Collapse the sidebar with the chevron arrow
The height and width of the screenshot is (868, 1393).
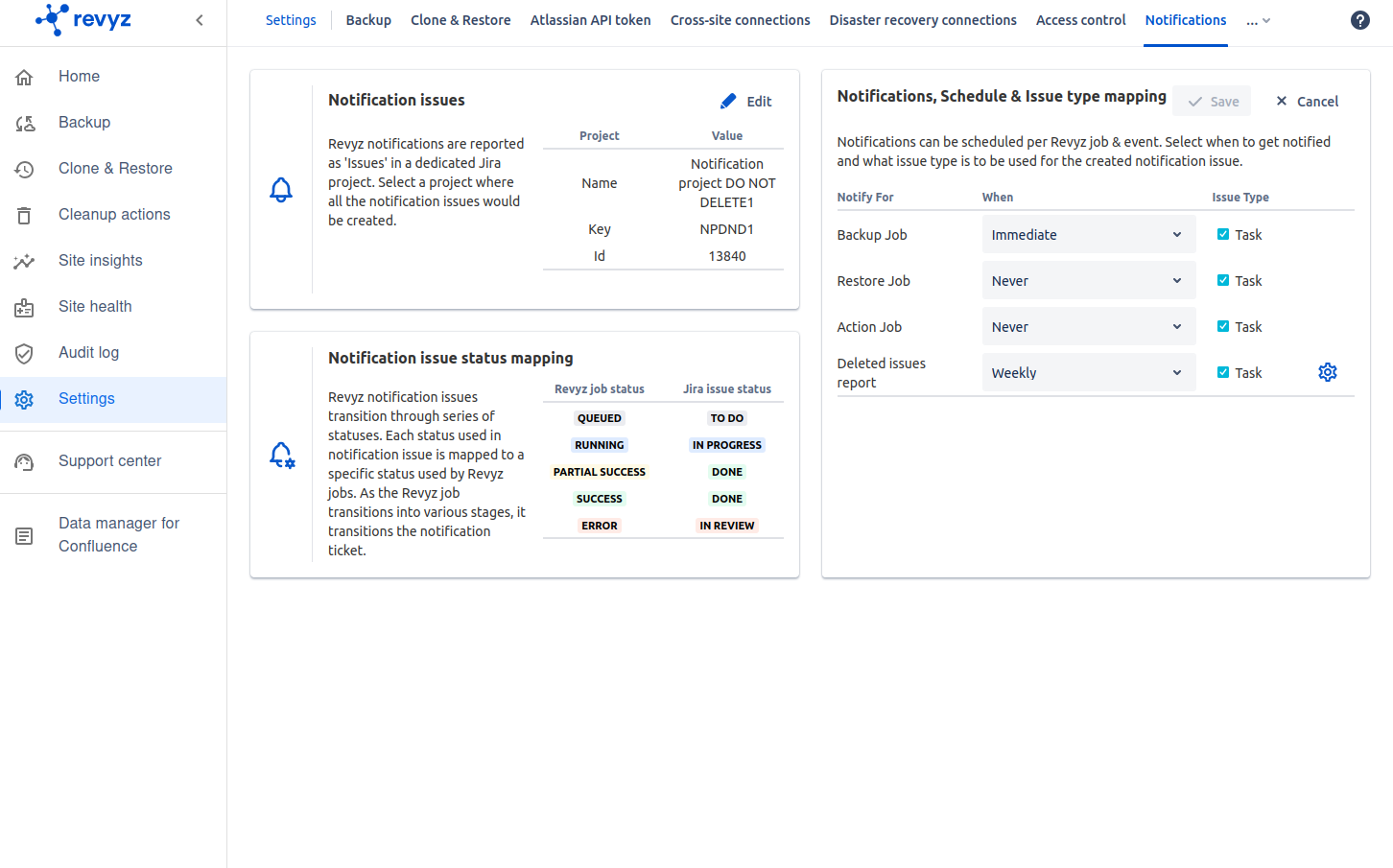point(200,20)
